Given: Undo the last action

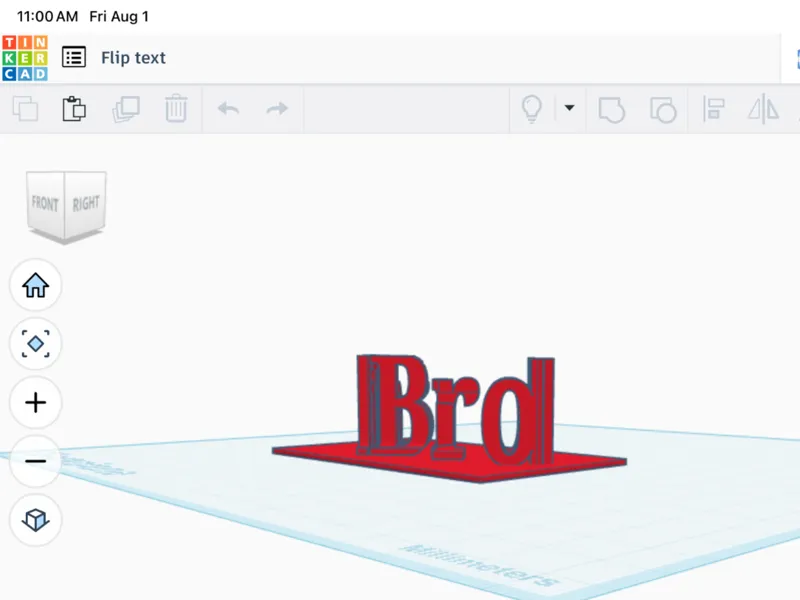Looking at the screenshot, I should coord(228,109).
